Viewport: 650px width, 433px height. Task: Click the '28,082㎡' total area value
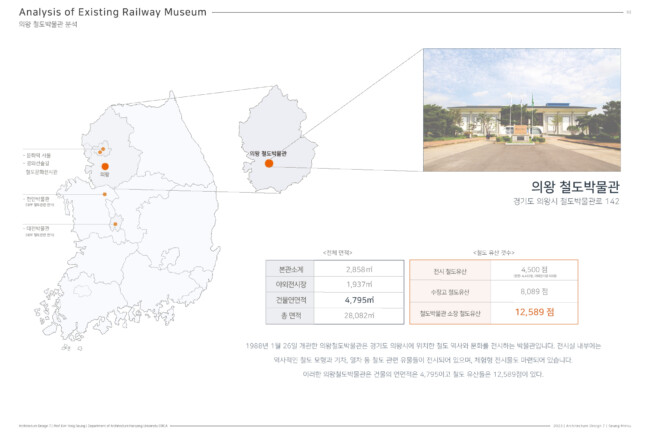pos(359,315)
